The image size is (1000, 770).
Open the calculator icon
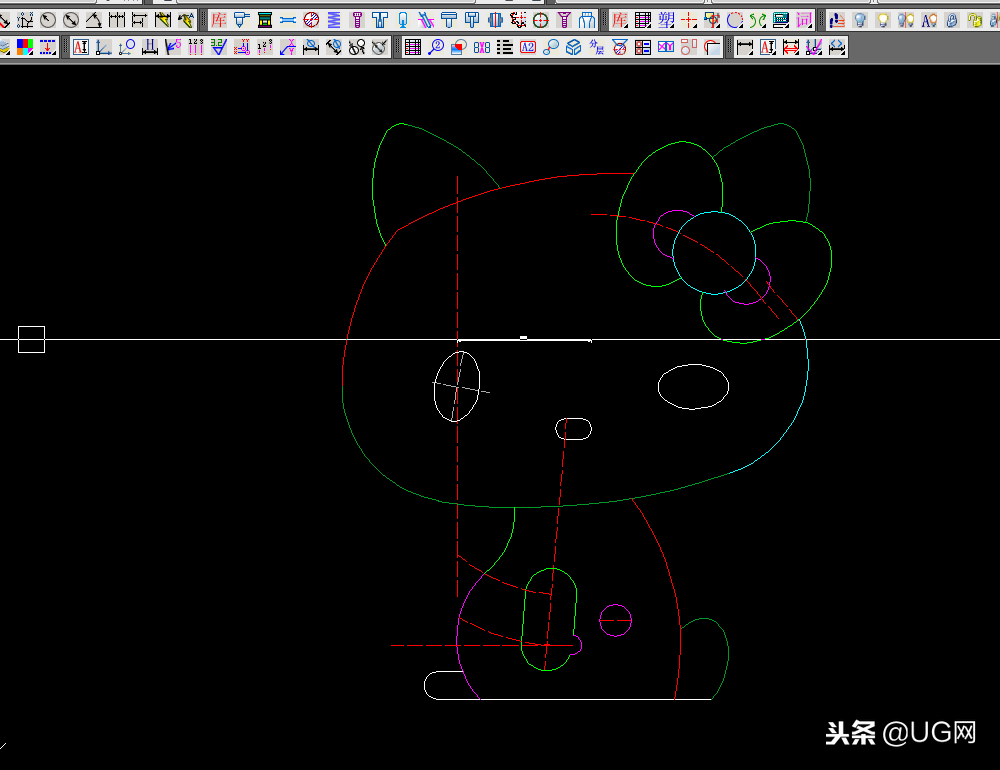(781, 20)
